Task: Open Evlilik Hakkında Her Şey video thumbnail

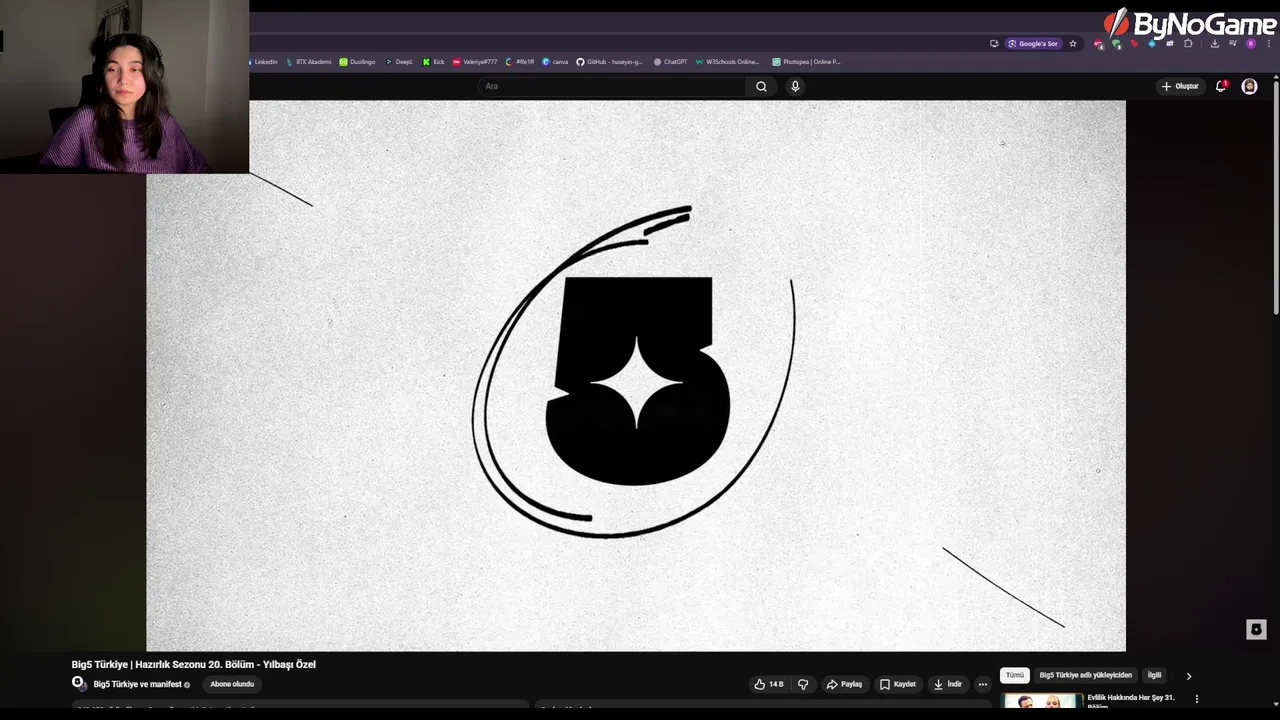Action: point(1042,701)
